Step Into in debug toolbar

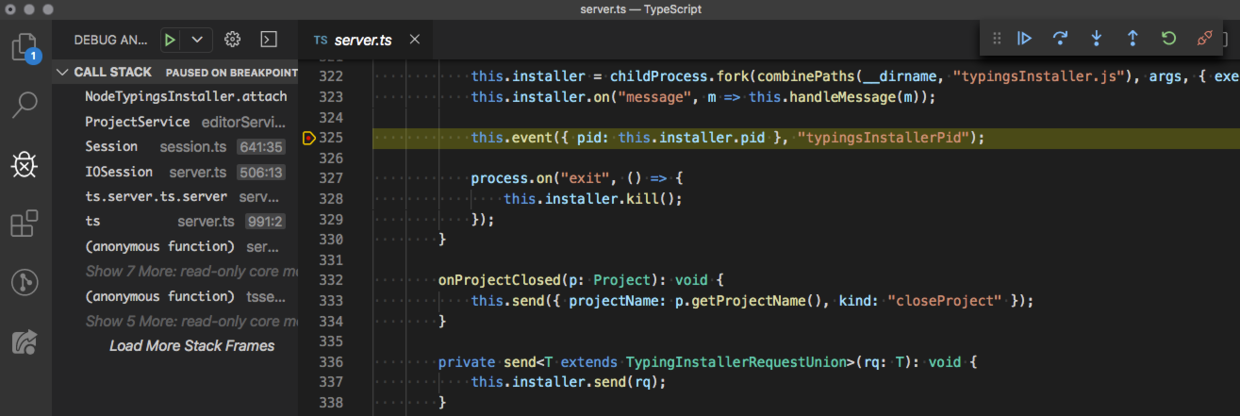1097,39
